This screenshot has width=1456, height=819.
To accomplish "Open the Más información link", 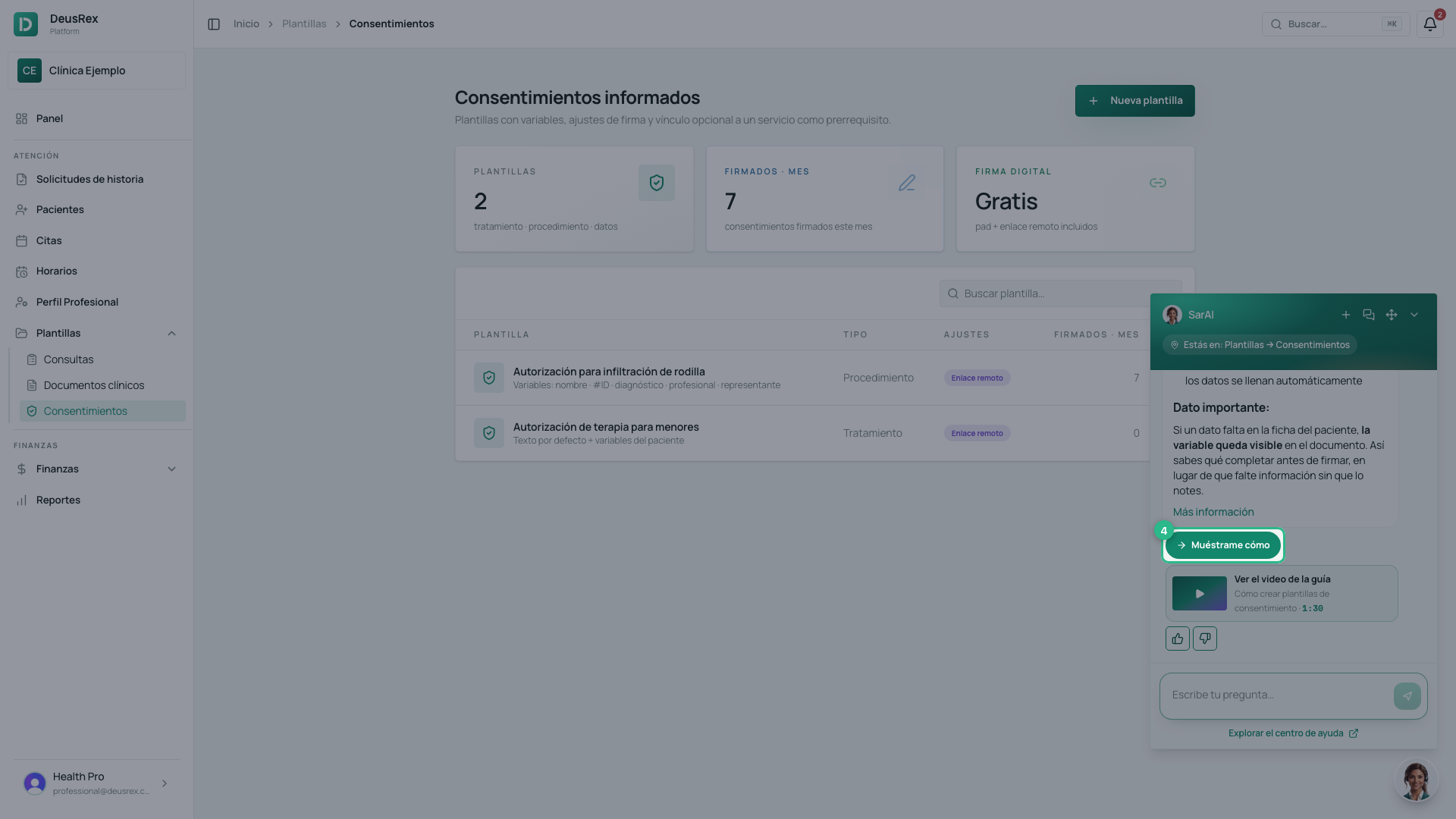I will [x=1213, y=512].
